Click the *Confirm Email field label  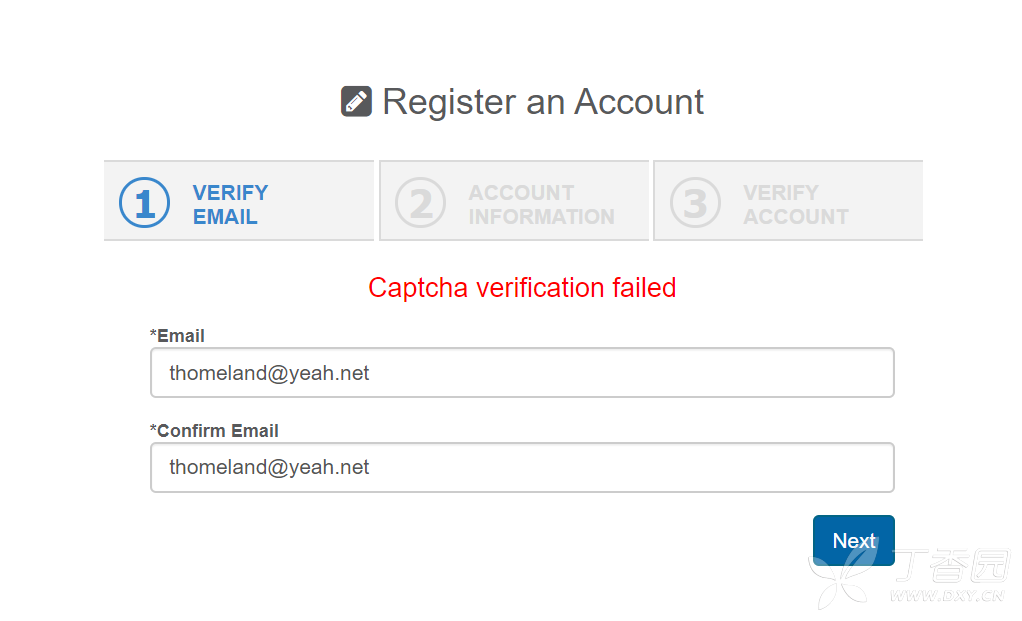point(214,431)
